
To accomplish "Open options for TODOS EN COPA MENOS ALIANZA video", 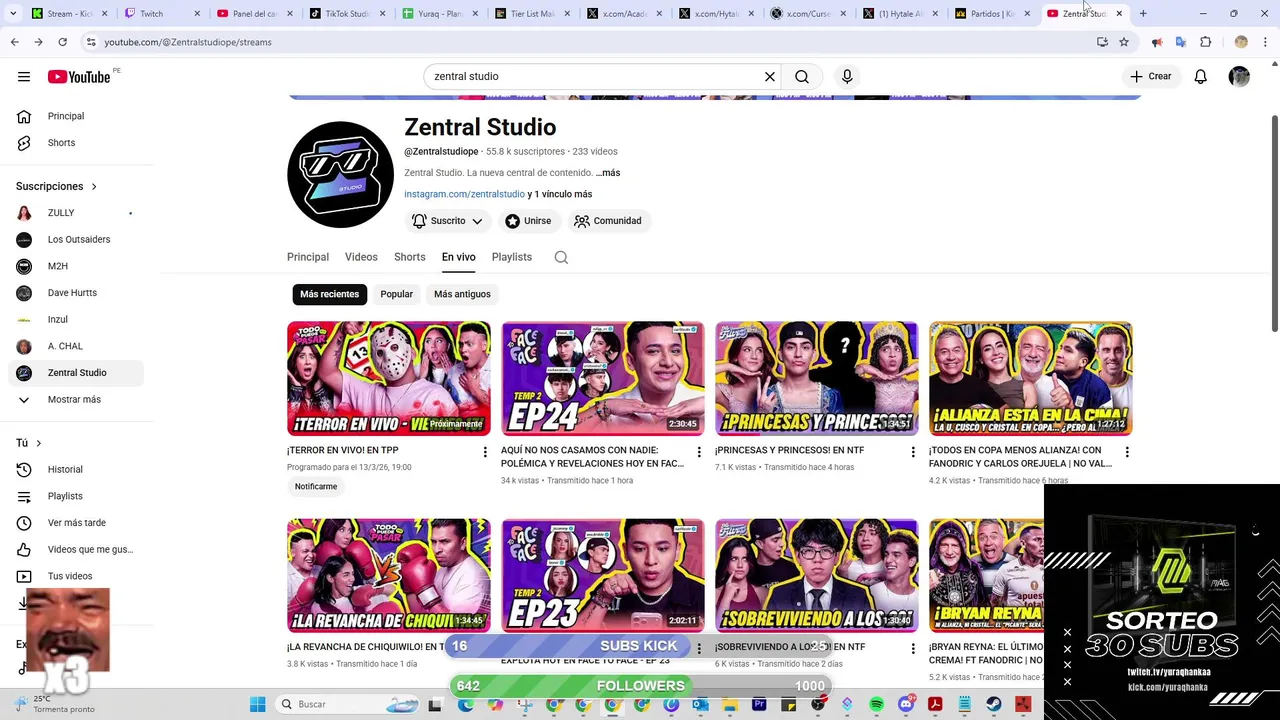I will click(x=1127, y=453).
